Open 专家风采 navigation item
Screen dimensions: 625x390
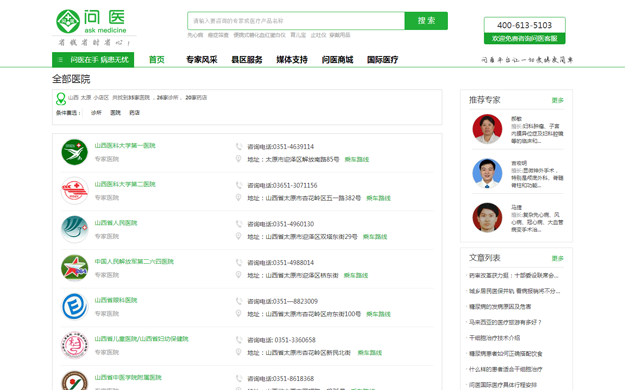[202, 60]
